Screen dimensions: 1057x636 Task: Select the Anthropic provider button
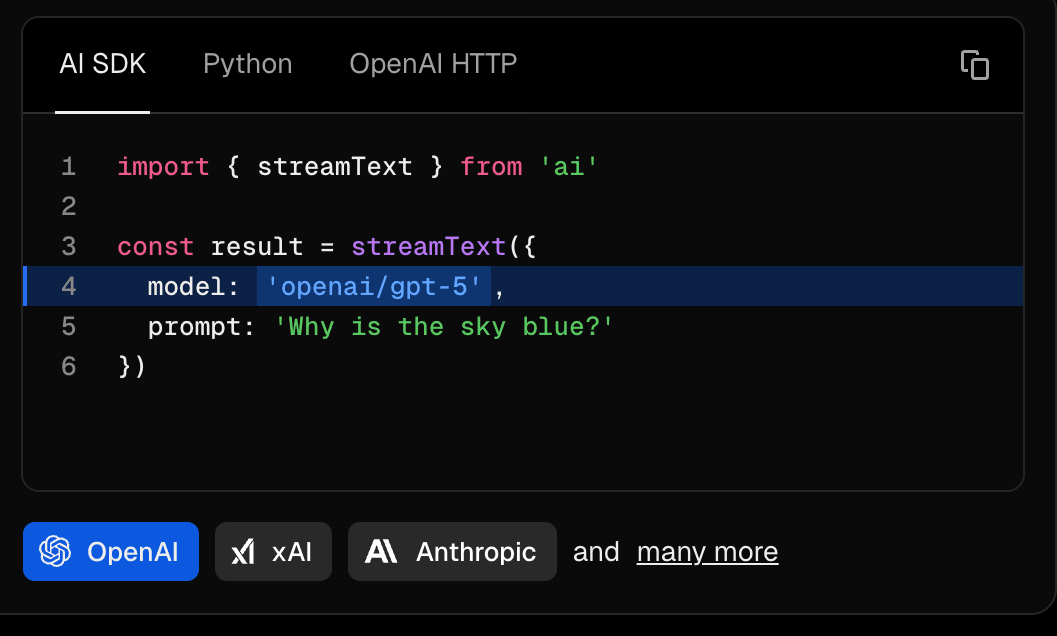[452, 552]
